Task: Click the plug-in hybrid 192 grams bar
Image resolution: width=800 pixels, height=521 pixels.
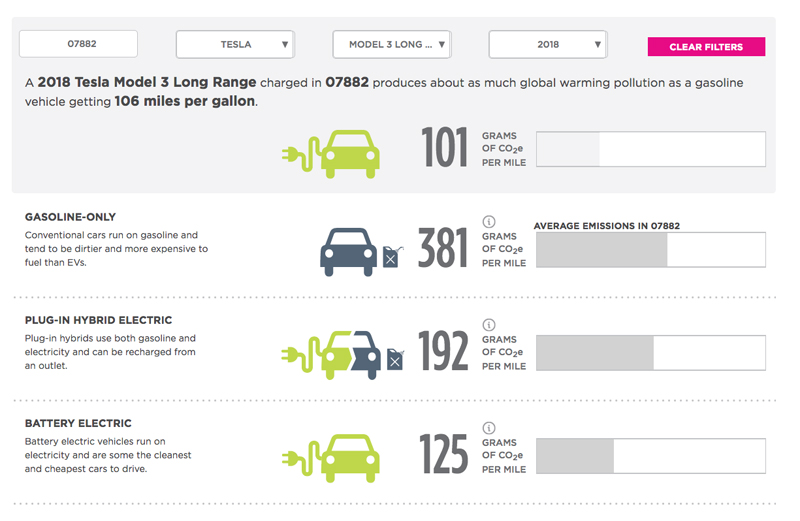Action: point(651,353)
